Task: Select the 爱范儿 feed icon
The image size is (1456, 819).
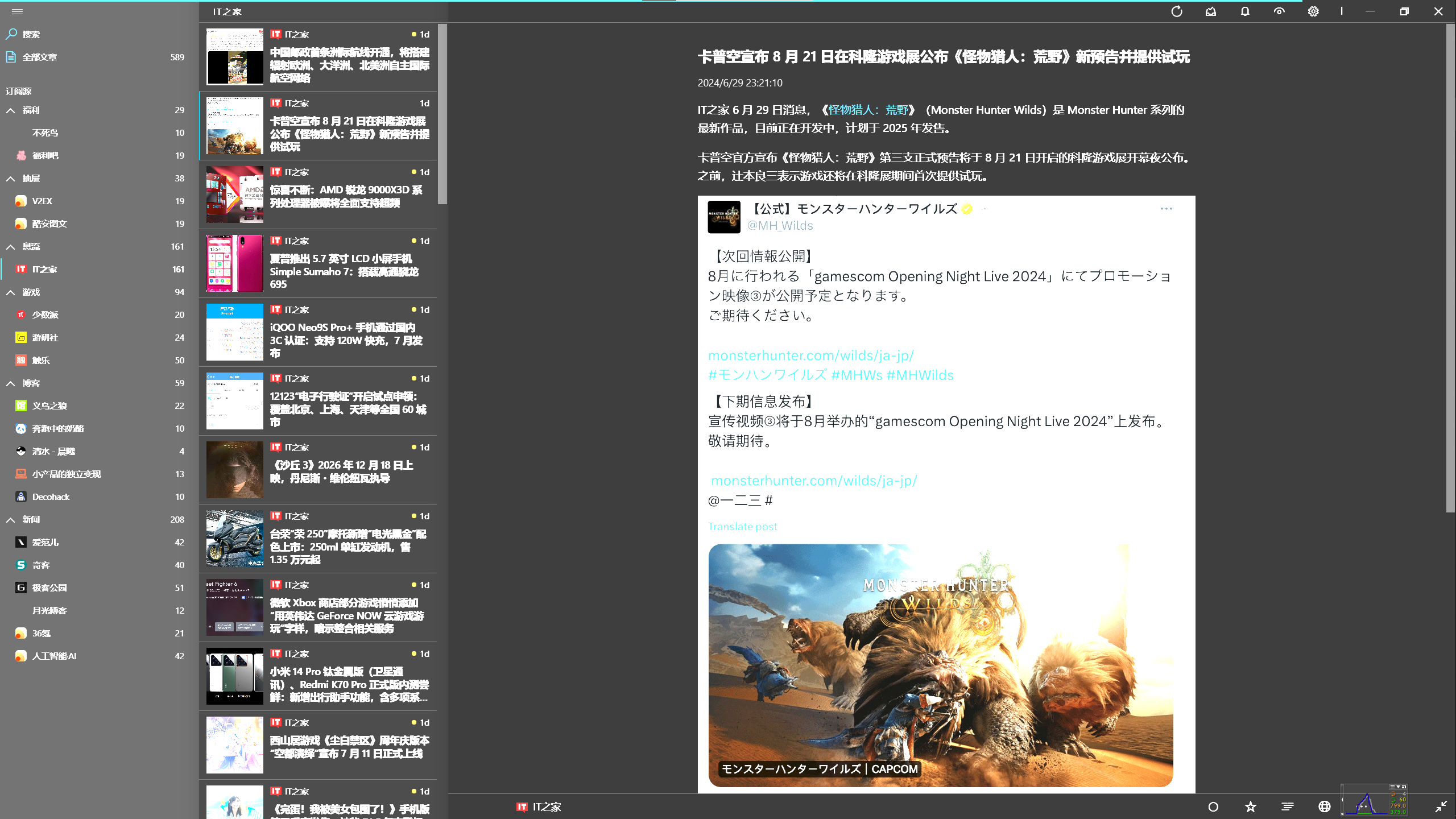Action: point(21,543)
